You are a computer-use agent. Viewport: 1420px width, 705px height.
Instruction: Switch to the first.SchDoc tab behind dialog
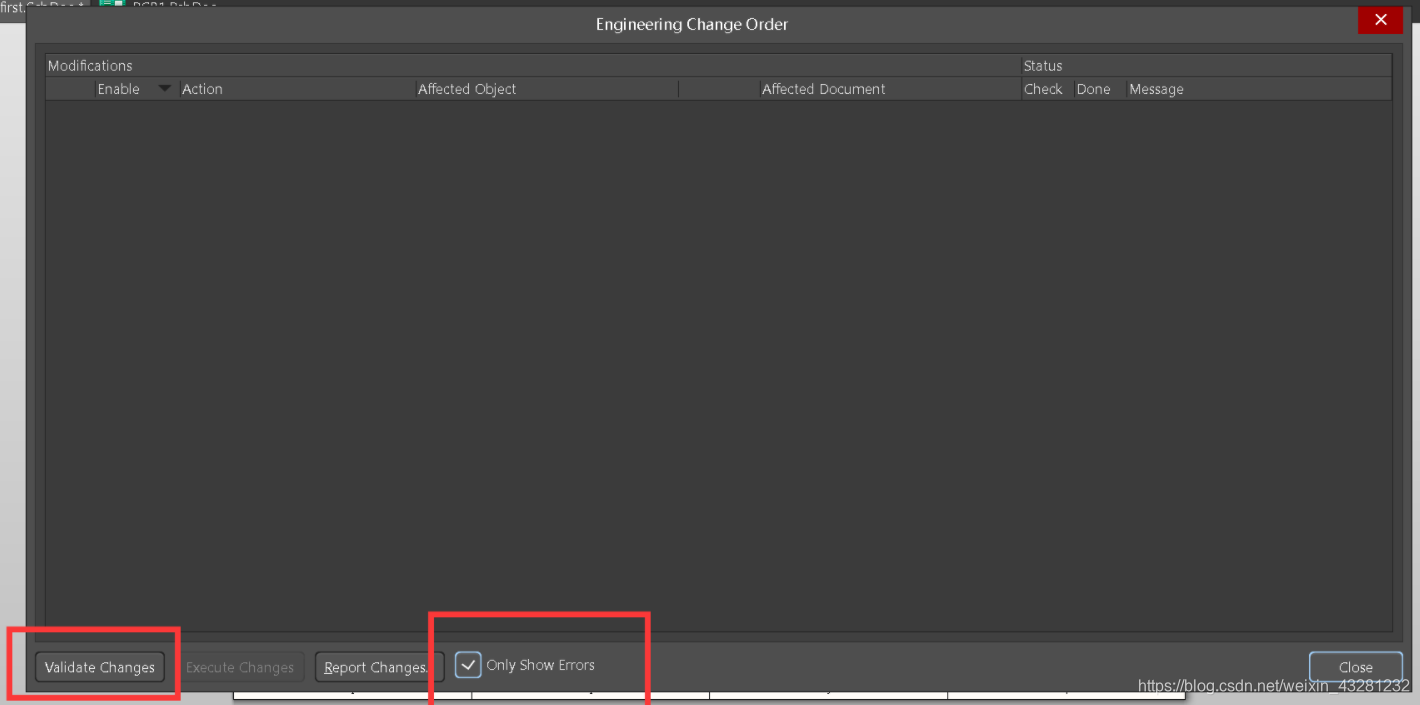point(44,5)
